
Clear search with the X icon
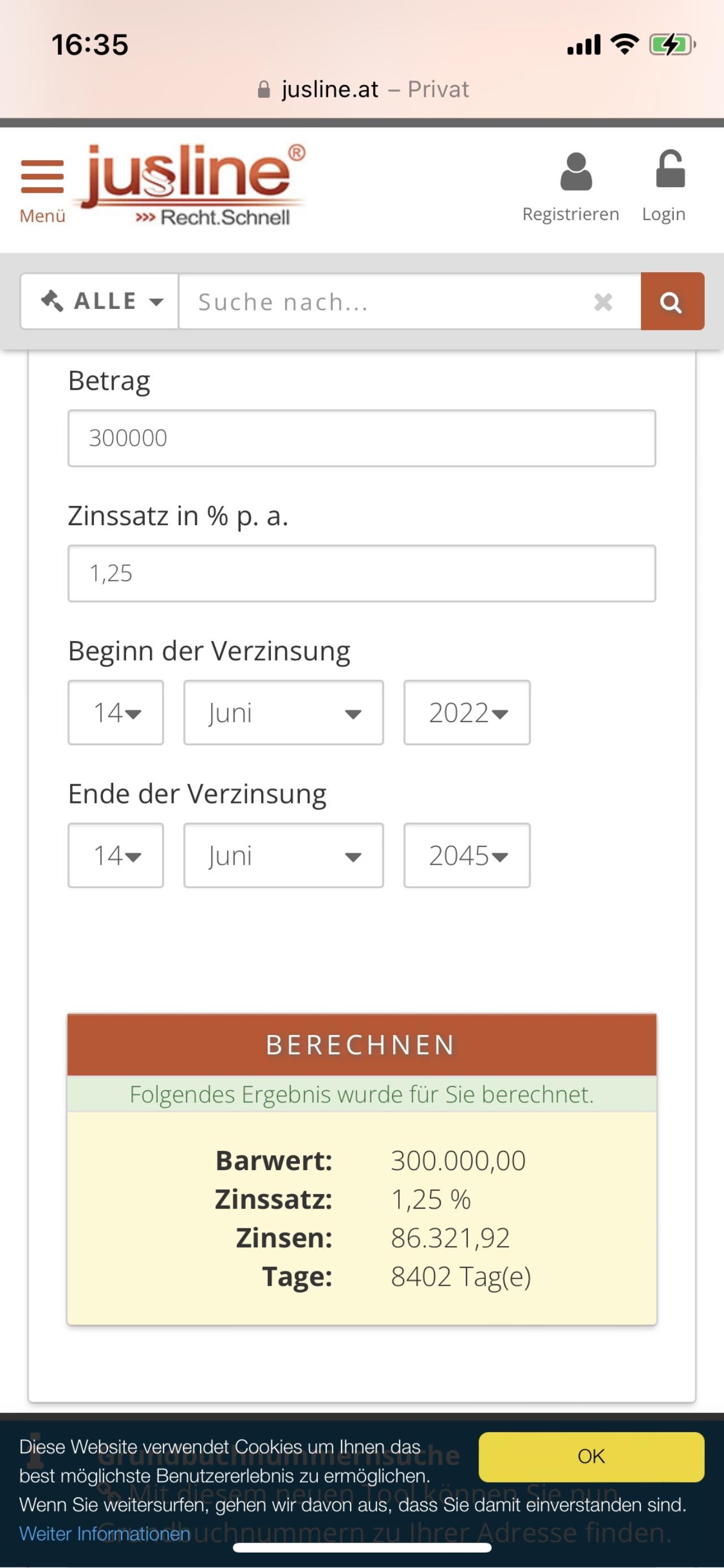(x=603, y=302)
